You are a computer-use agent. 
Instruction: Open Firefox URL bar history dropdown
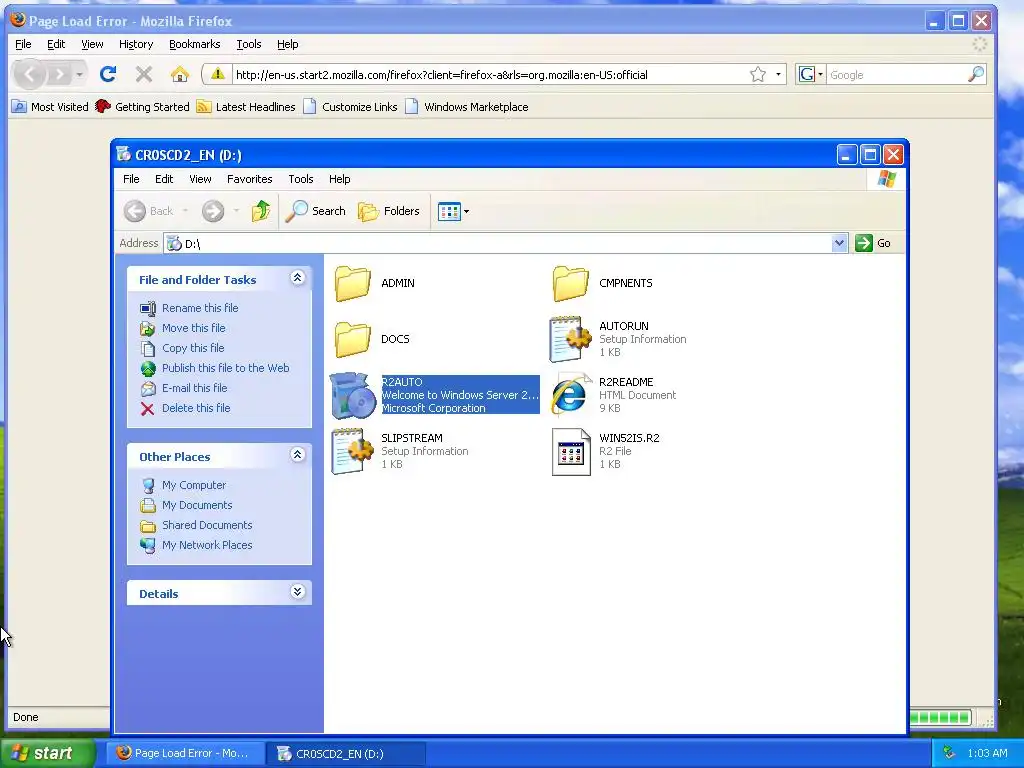pyautogui.click(x=778, y=74)
